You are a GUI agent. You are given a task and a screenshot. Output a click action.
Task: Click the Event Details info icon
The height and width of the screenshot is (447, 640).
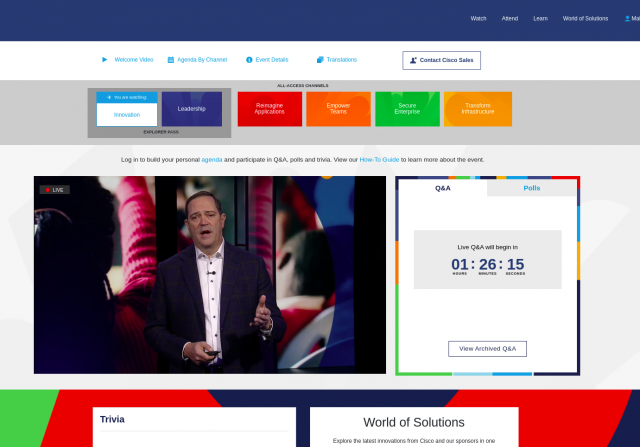[x=249, y=60]
